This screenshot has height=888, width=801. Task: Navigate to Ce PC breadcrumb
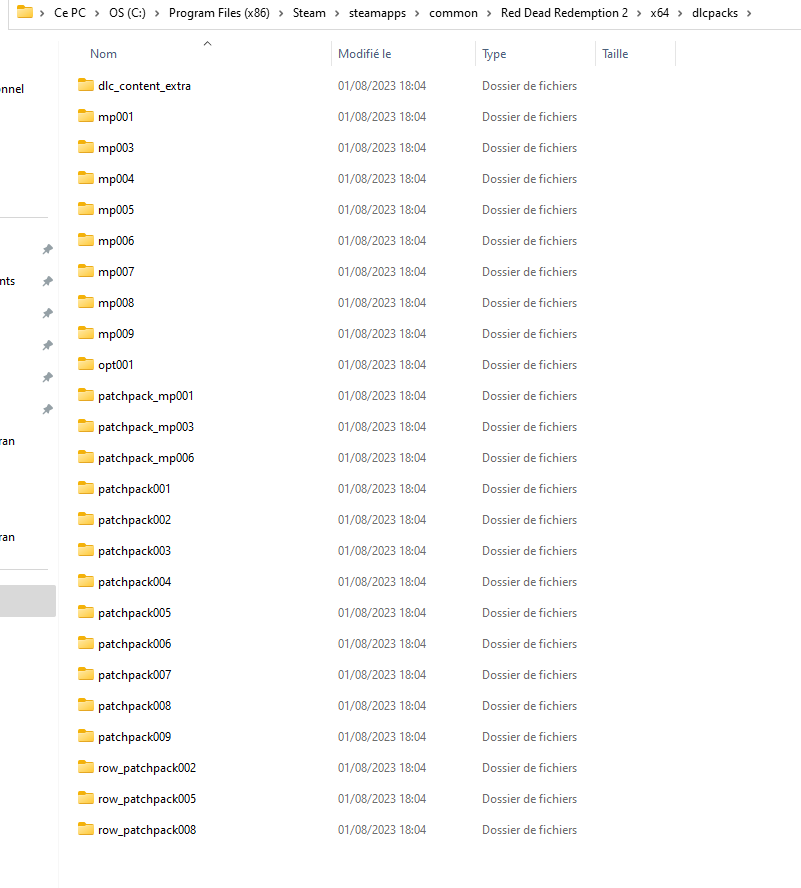(x=70, y=13)
